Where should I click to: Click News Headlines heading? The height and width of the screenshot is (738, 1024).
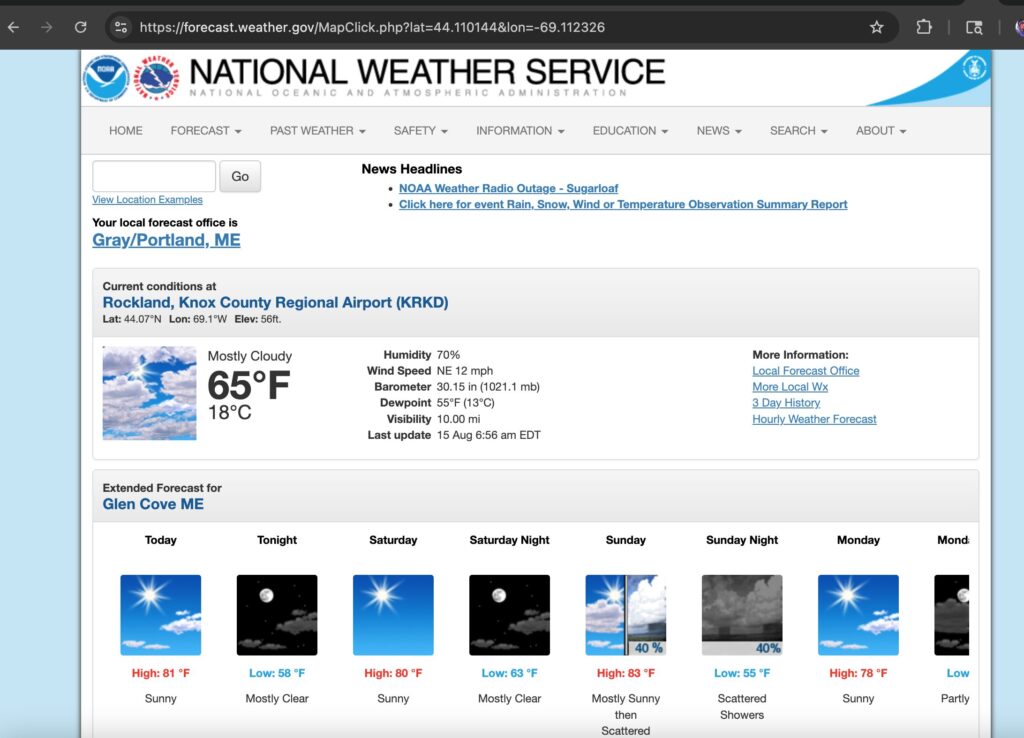click(411, 169)
